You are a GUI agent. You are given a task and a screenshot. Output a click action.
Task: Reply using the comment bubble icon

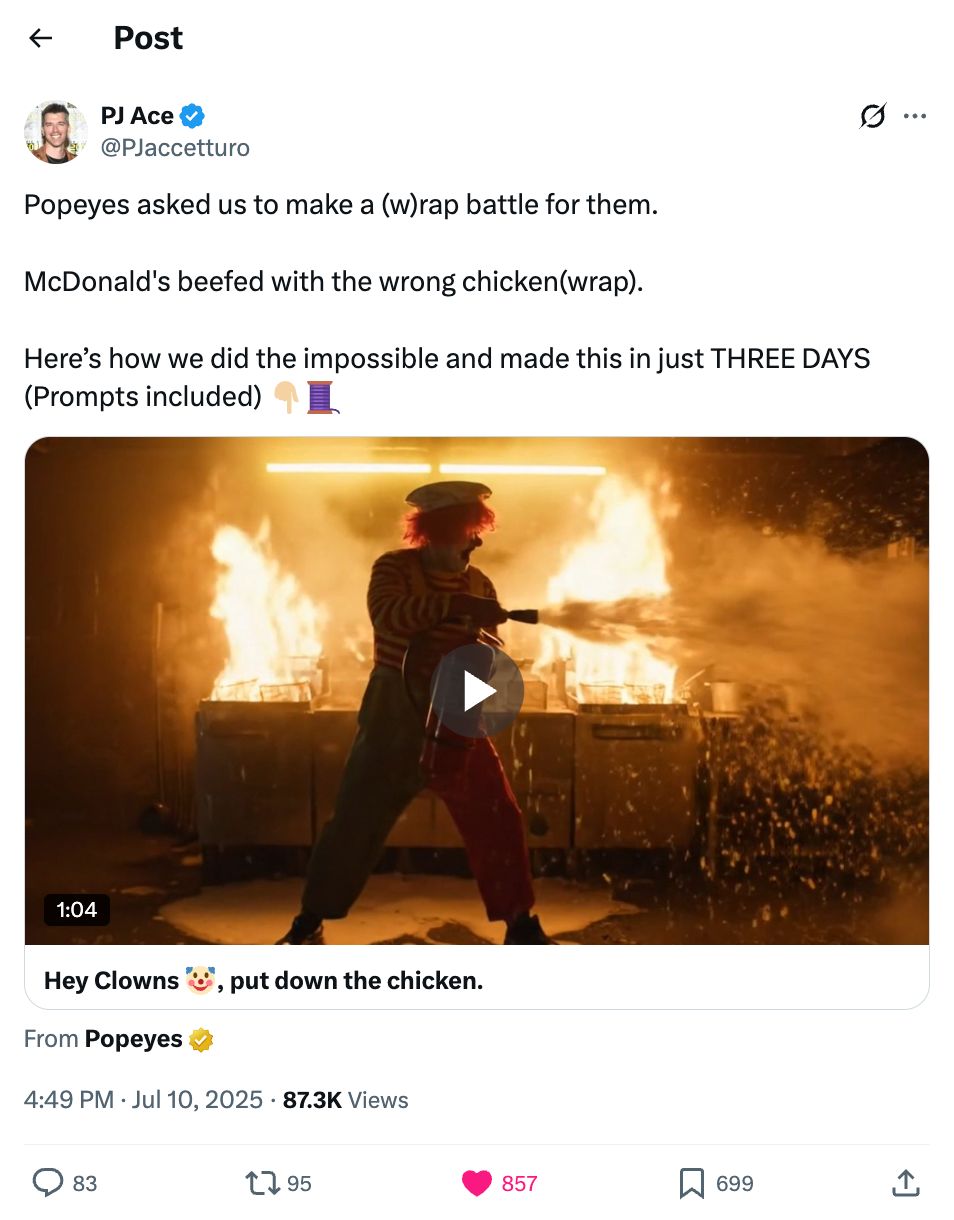click(x=49, y=1183)
